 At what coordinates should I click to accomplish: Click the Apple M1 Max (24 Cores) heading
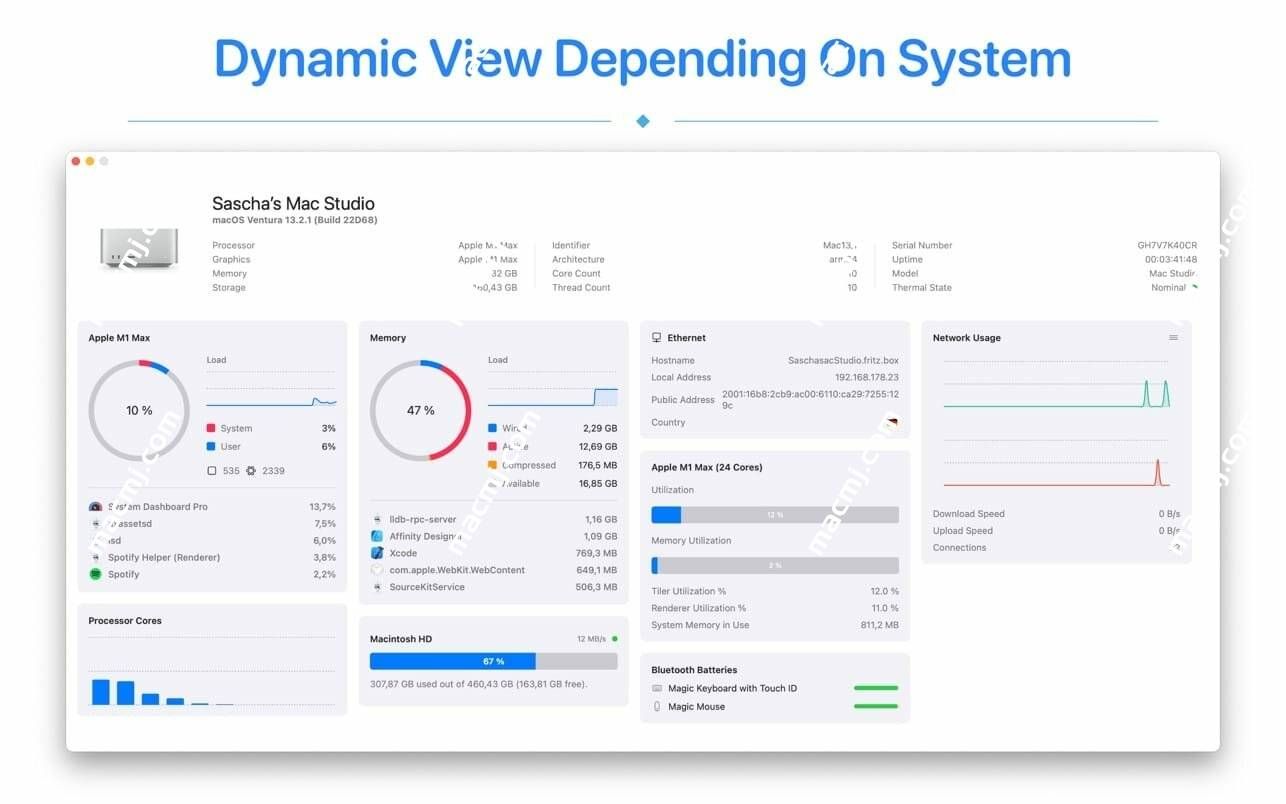click(707, 468)
